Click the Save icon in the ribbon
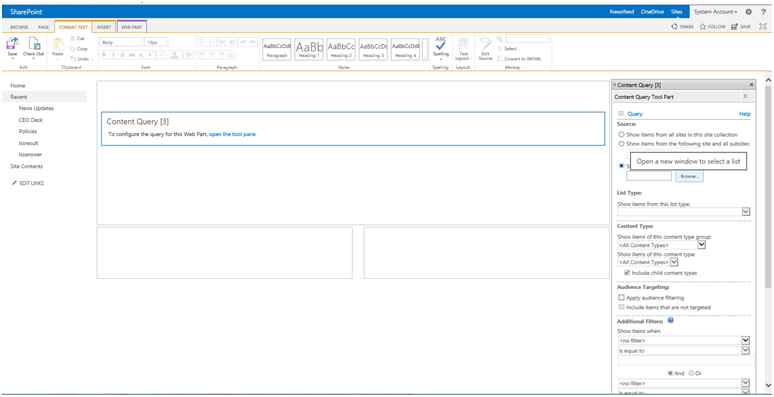This screenshot has height=397, width=774. (x=12, y=43)
